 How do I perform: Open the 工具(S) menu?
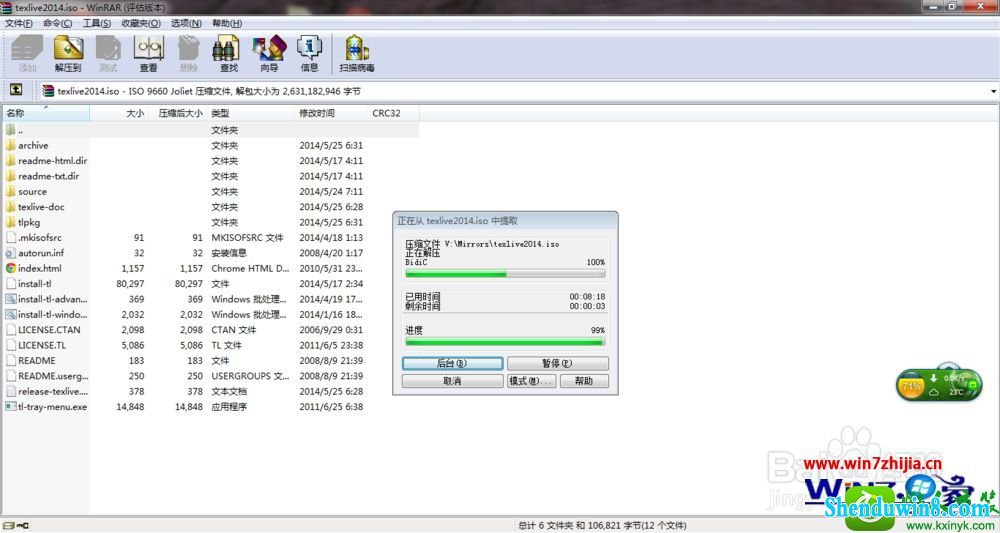[96, 23]
